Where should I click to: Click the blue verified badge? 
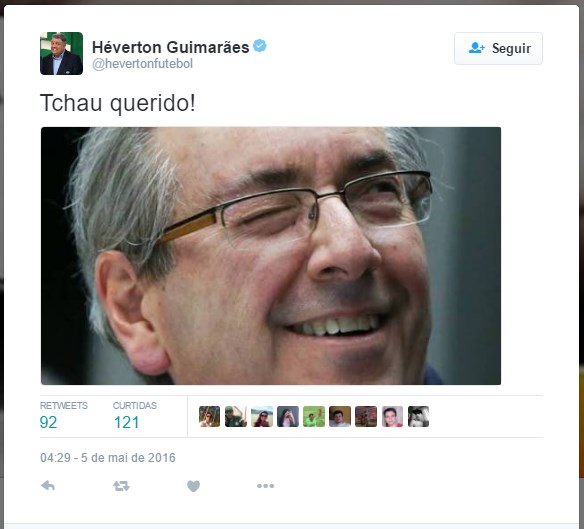click(260, 46)
